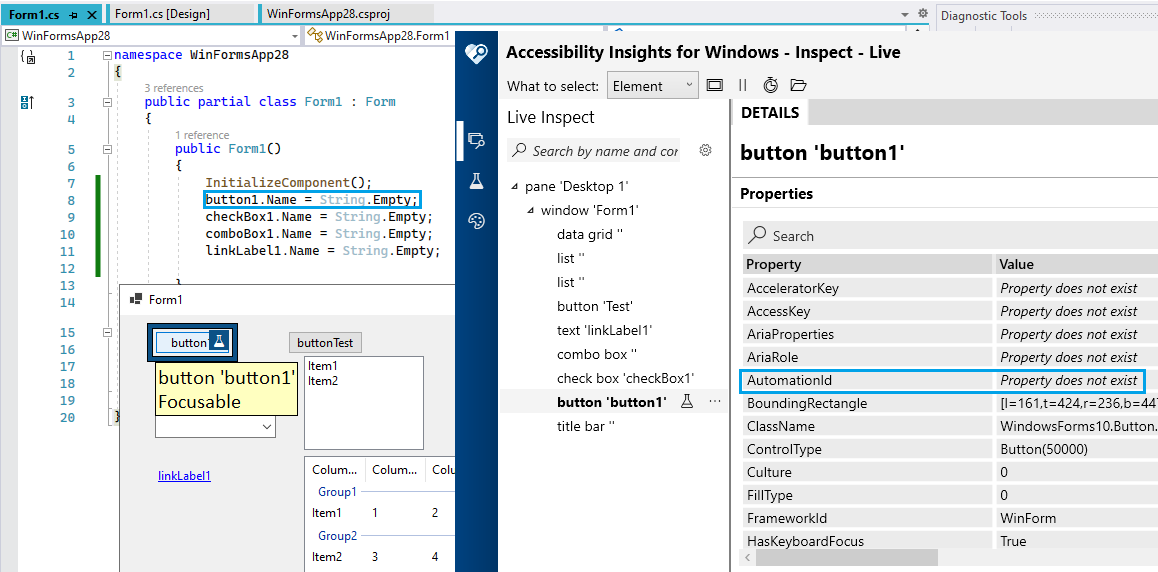Collapse the window 'Form1' tree node
The image size is (1158, 572).
530,210
